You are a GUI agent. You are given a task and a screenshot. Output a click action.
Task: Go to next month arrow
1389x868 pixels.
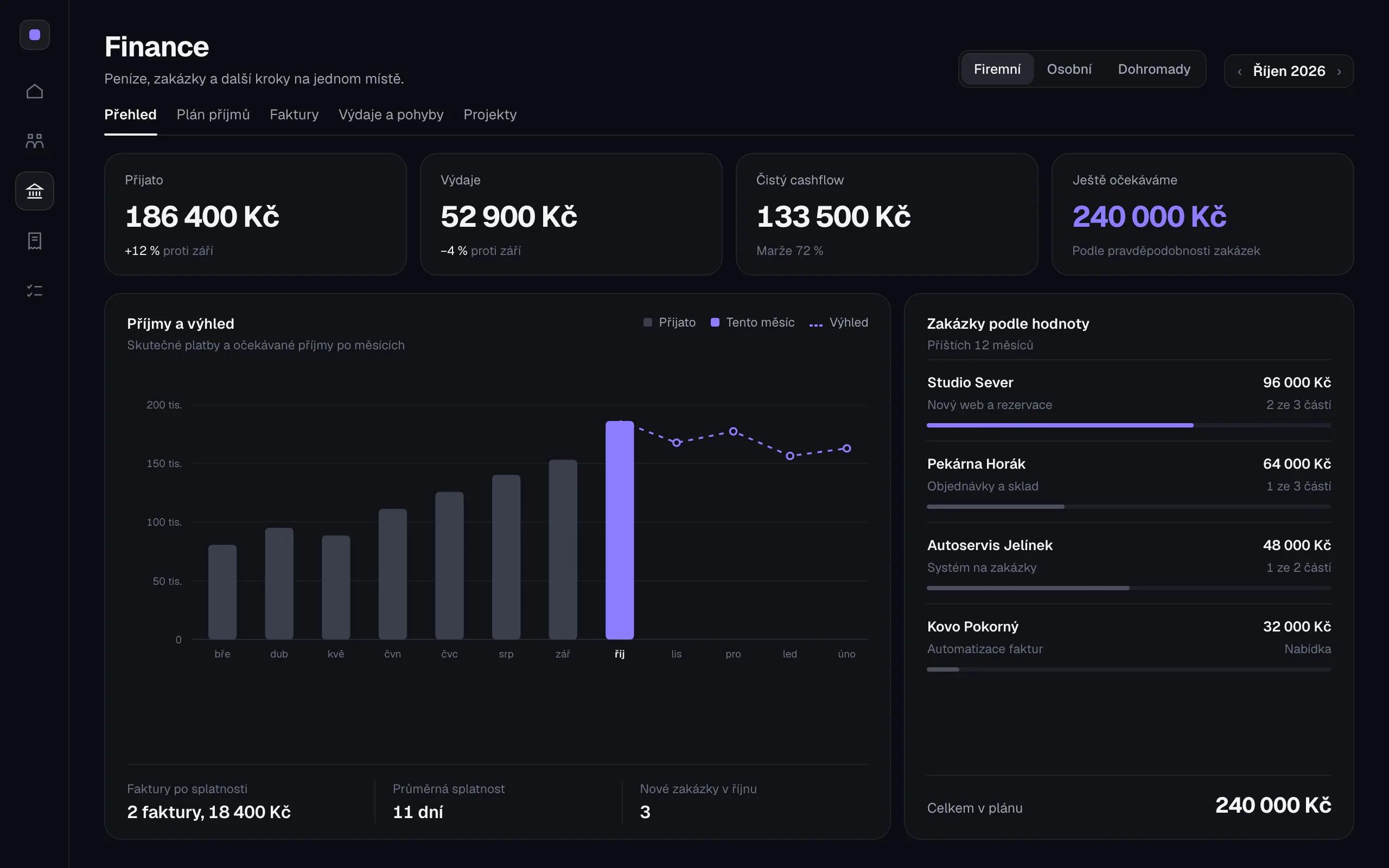click(x=1339, y=72)
